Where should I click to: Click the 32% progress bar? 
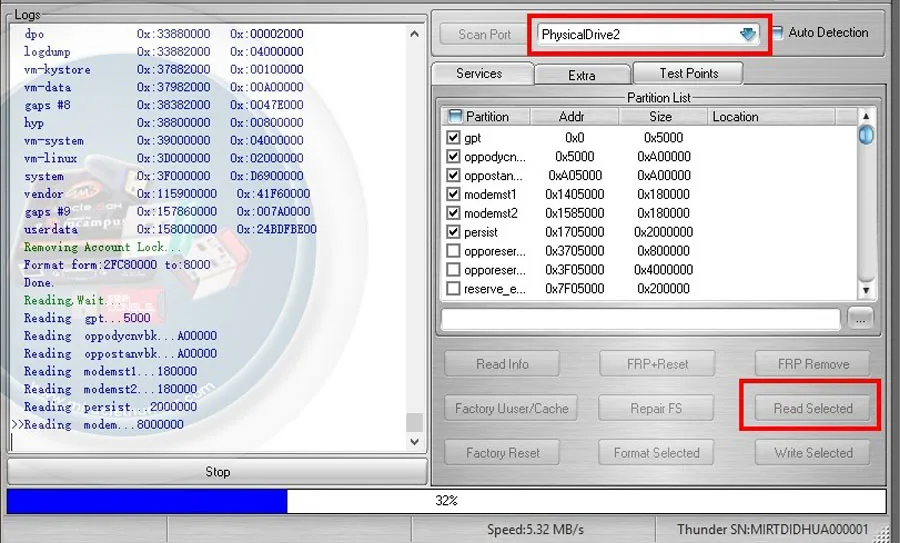[x=447, y=501]
